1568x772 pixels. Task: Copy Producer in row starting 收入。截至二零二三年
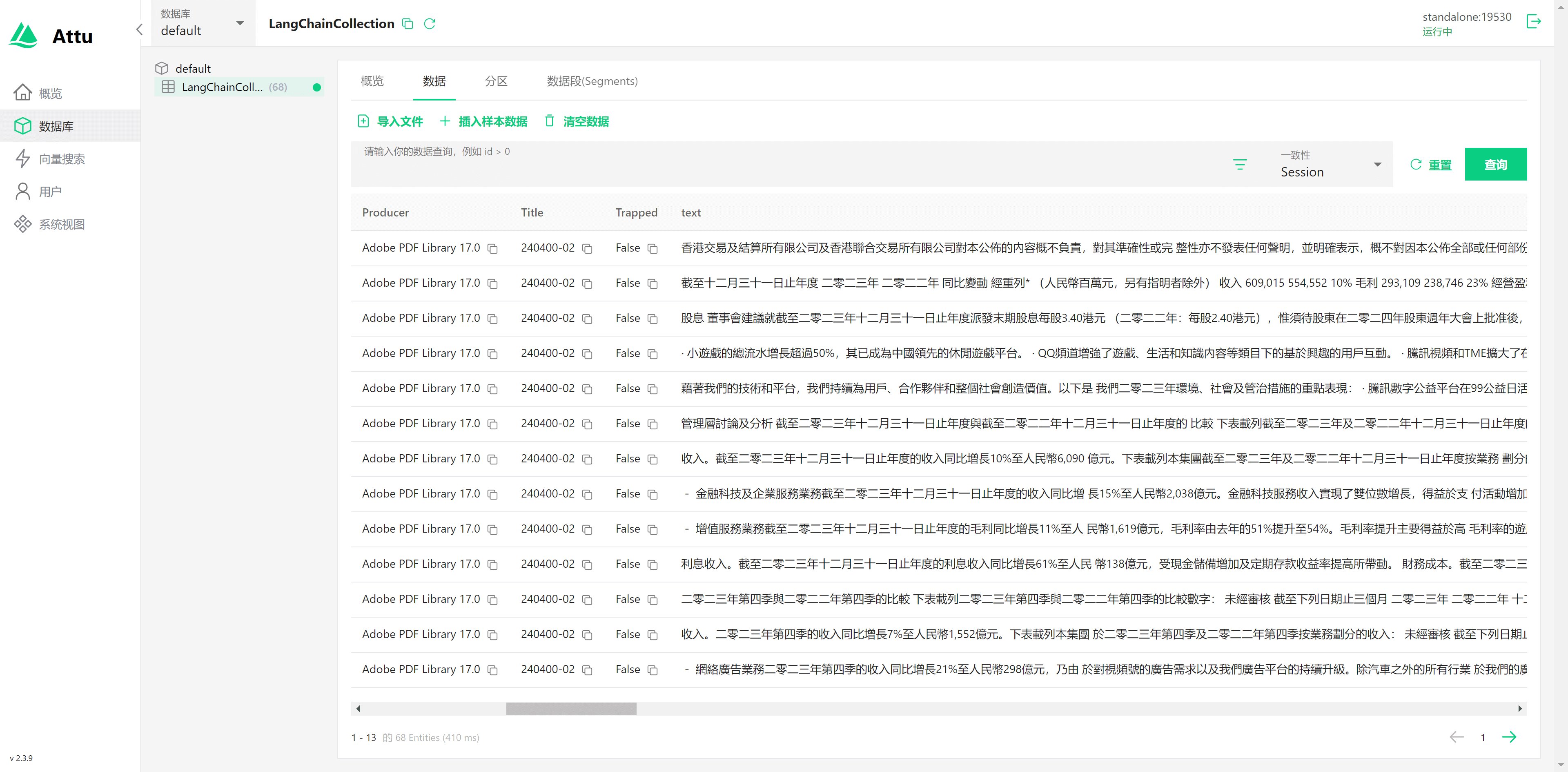[492, 459]
